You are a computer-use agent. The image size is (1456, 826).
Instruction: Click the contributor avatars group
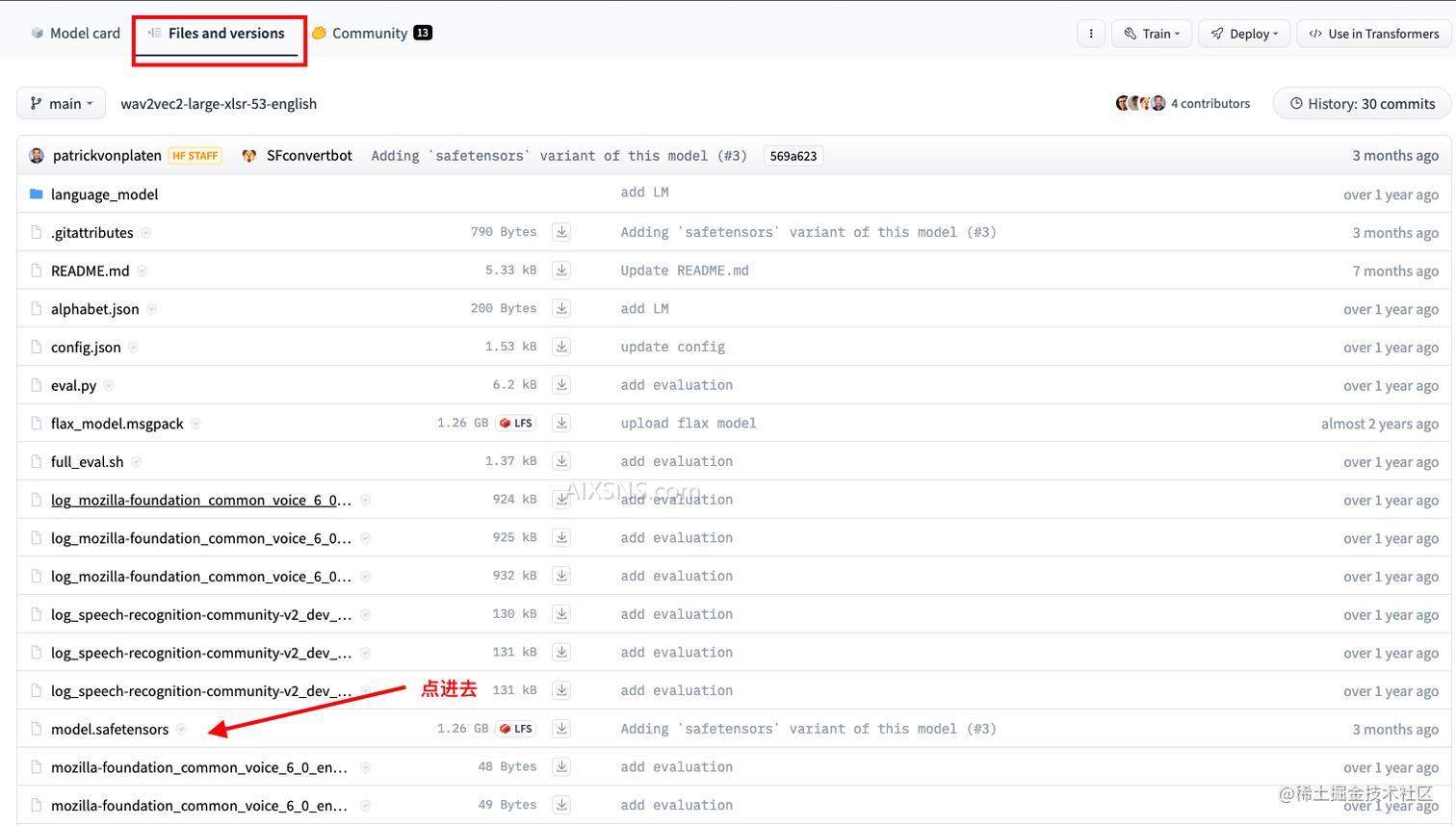(x=1140, y=102)
